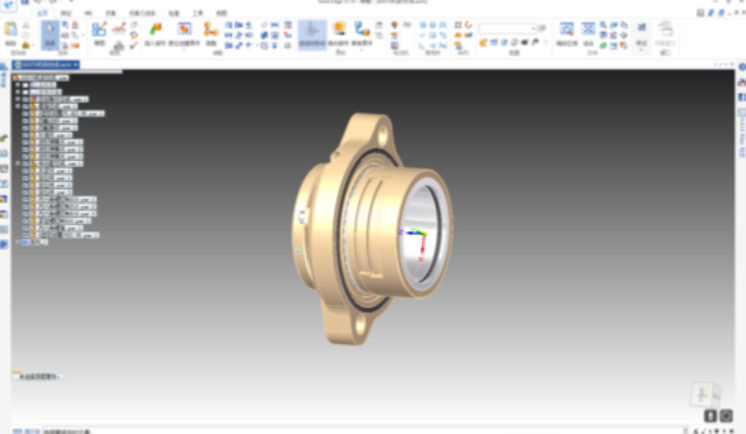Select the open assembly document tab

(x=45, y=65)
